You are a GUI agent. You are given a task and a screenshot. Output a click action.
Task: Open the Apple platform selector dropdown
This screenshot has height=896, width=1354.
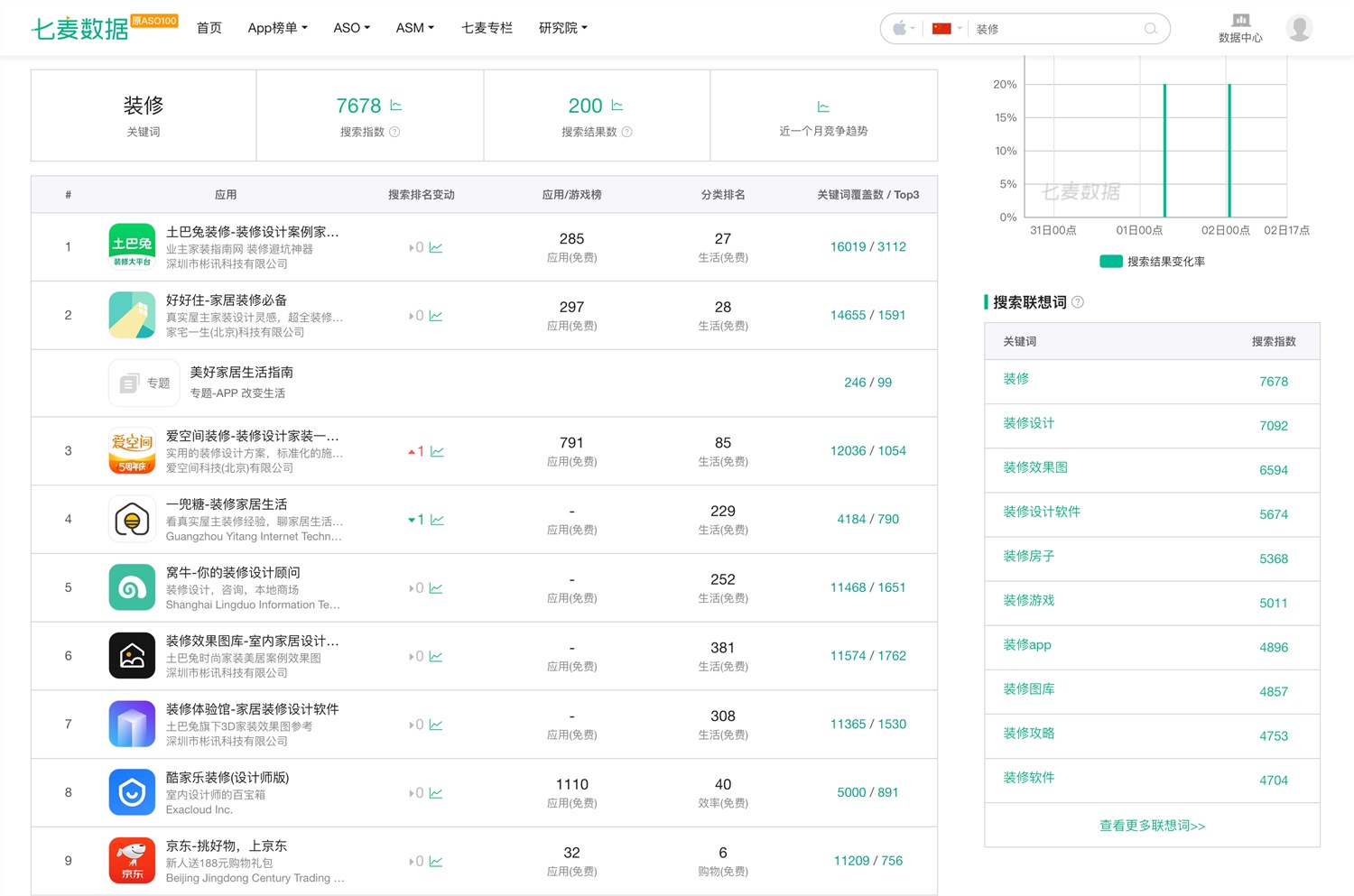click(904, 29)
